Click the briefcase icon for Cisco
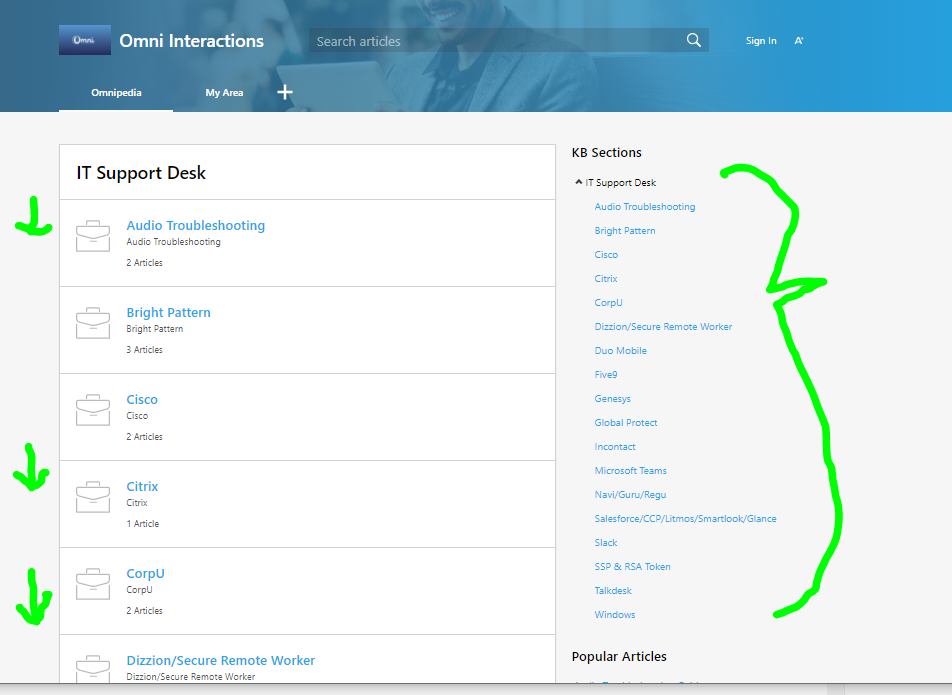 click(x=93, y=410)
